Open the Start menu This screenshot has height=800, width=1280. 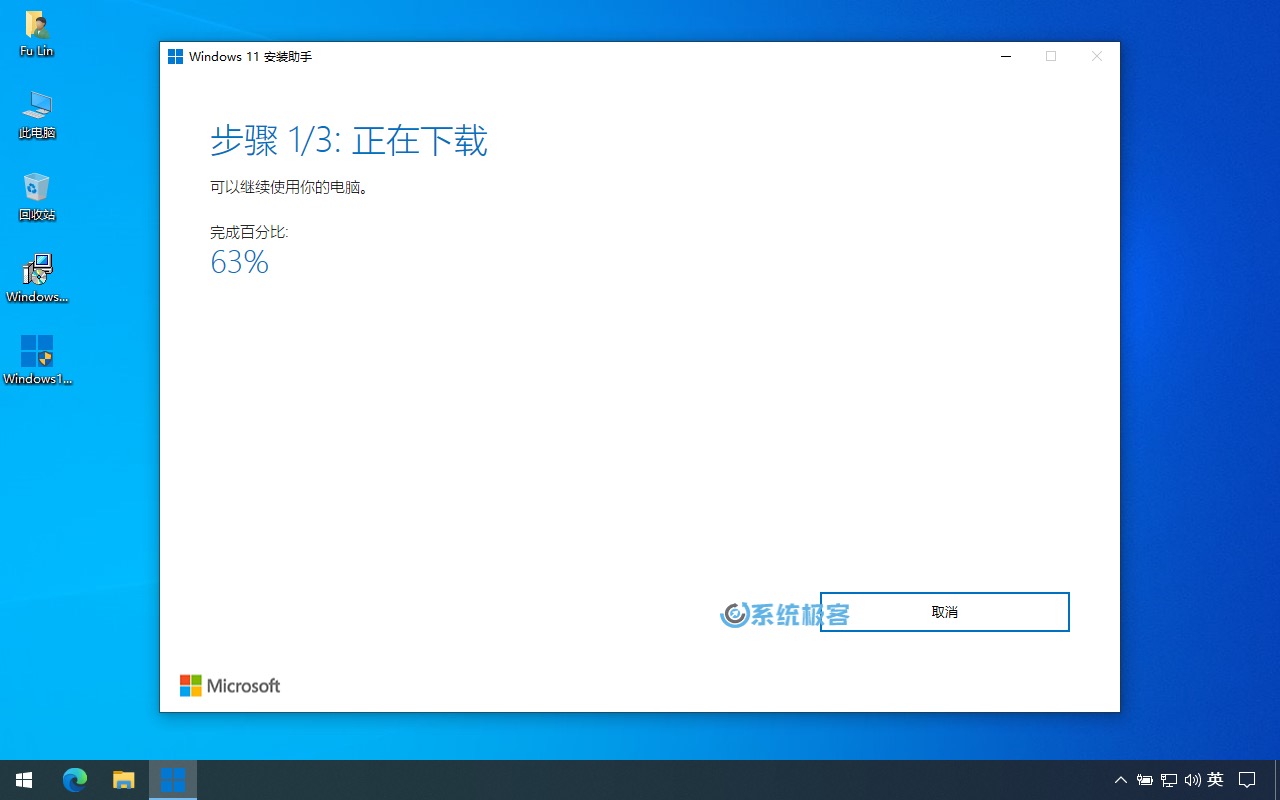tap(24, 780)
